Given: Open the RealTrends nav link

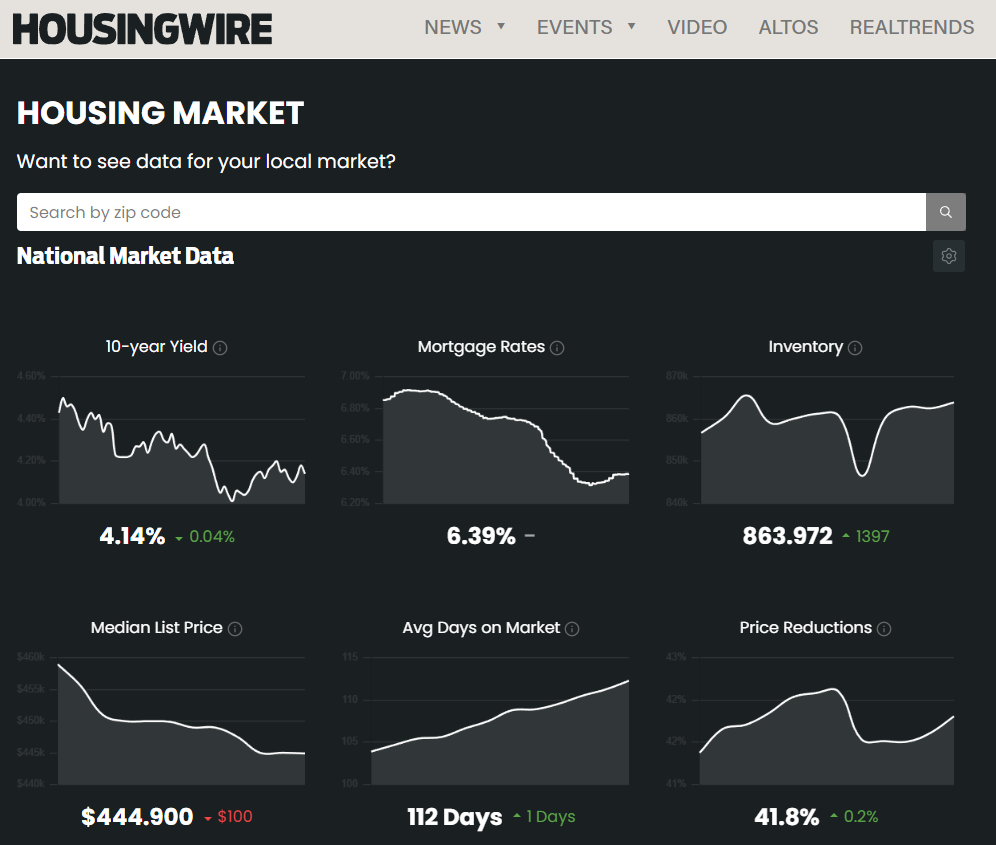Looking at the screenshot, I should (x=911, y=28).
